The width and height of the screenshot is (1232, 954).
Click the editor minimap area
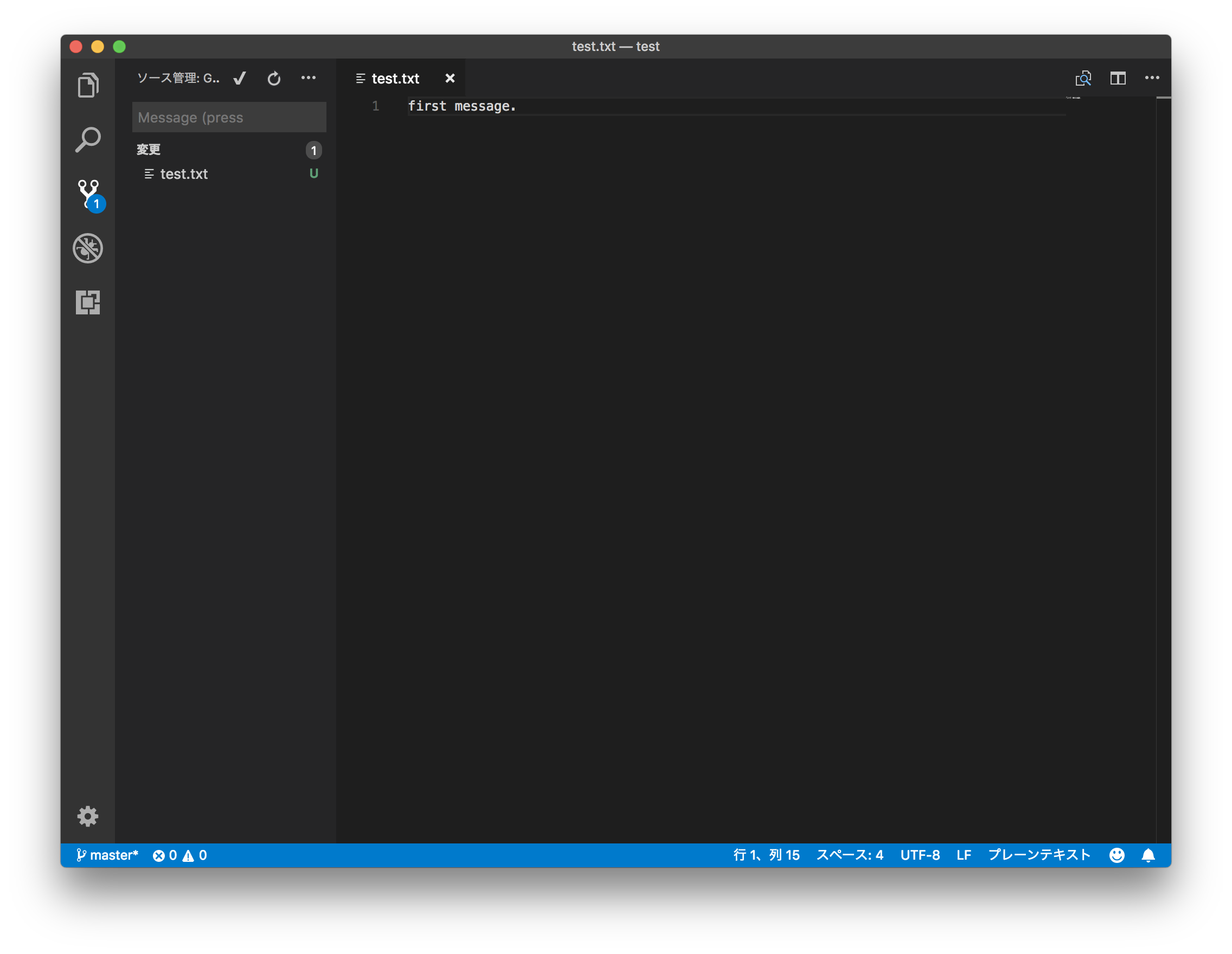point(1111,470)
